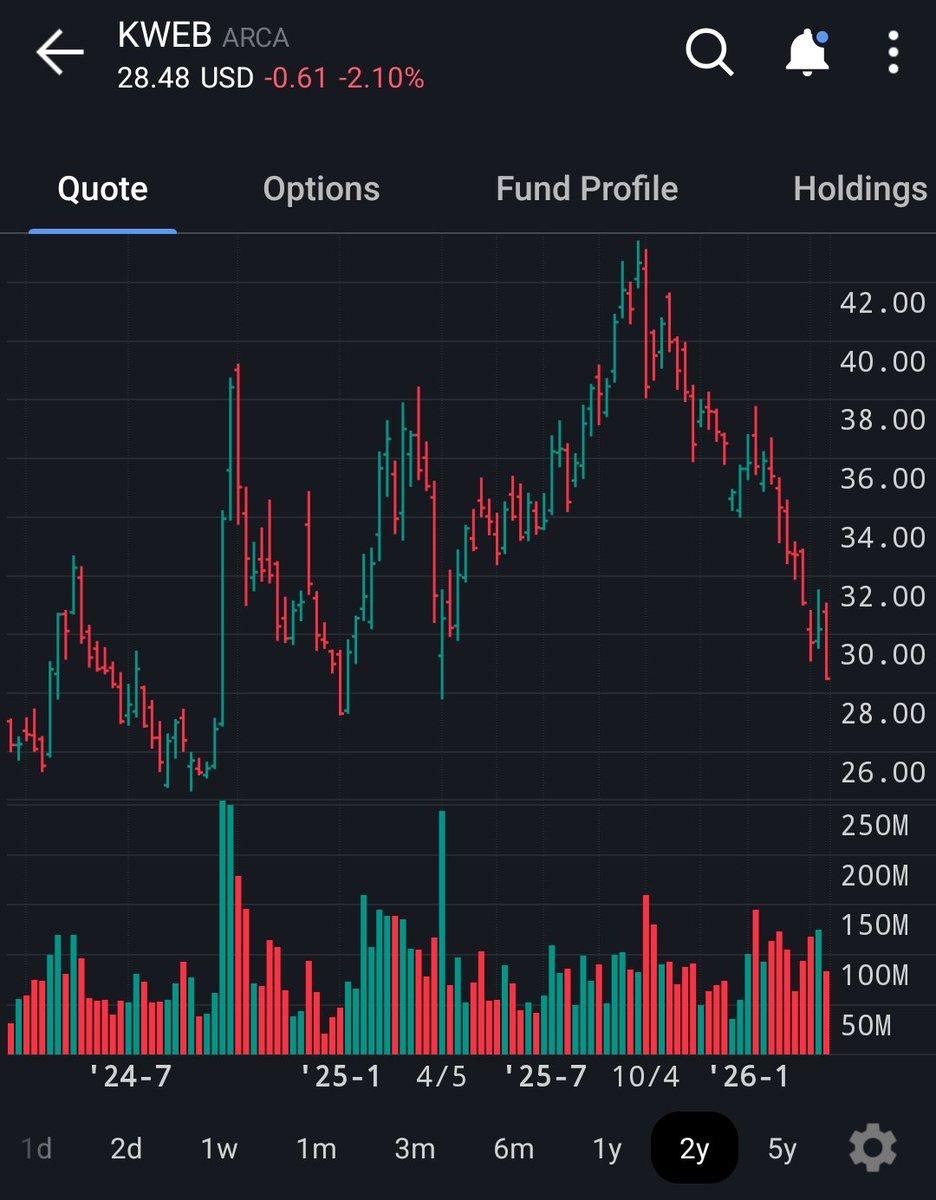Image resolution: width=936 pixels, height=1200 pixels.
Task: Tap the 250M volume axis label
Action: [875, 826]
